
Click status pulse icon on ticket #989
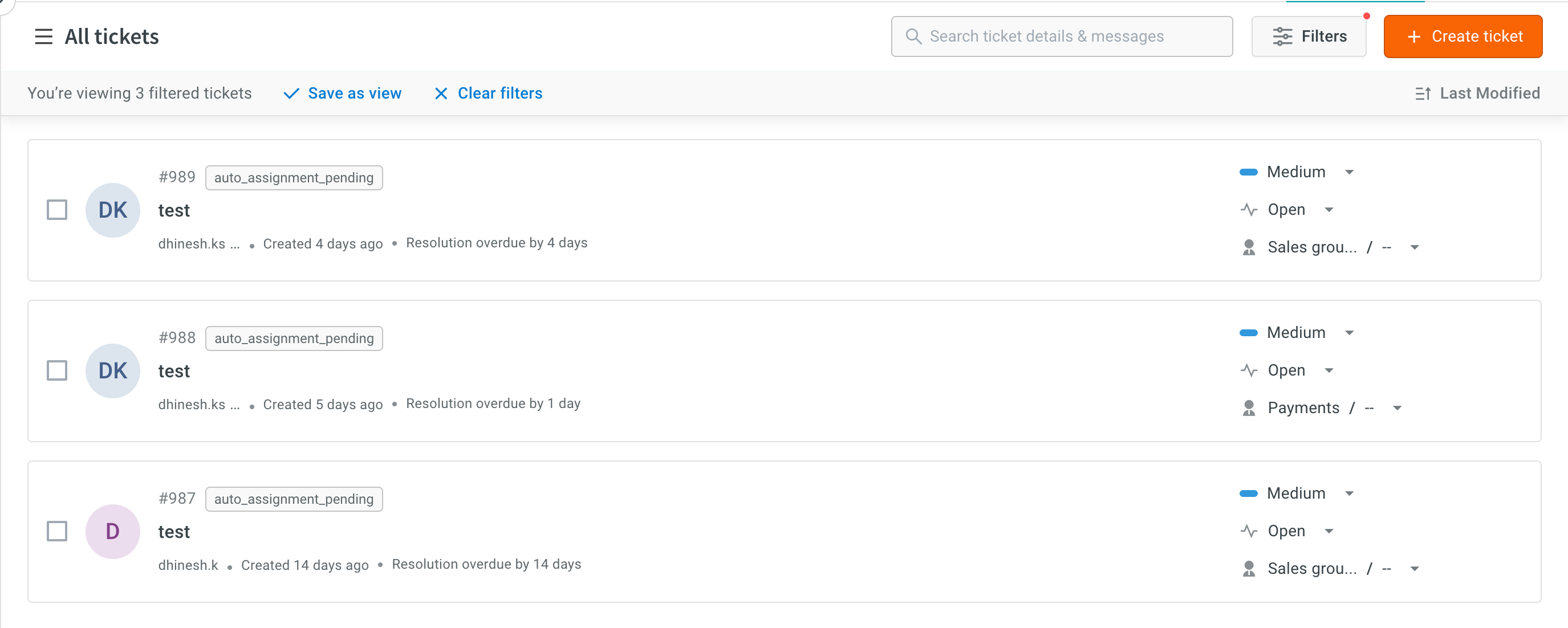click(1249, 210)
